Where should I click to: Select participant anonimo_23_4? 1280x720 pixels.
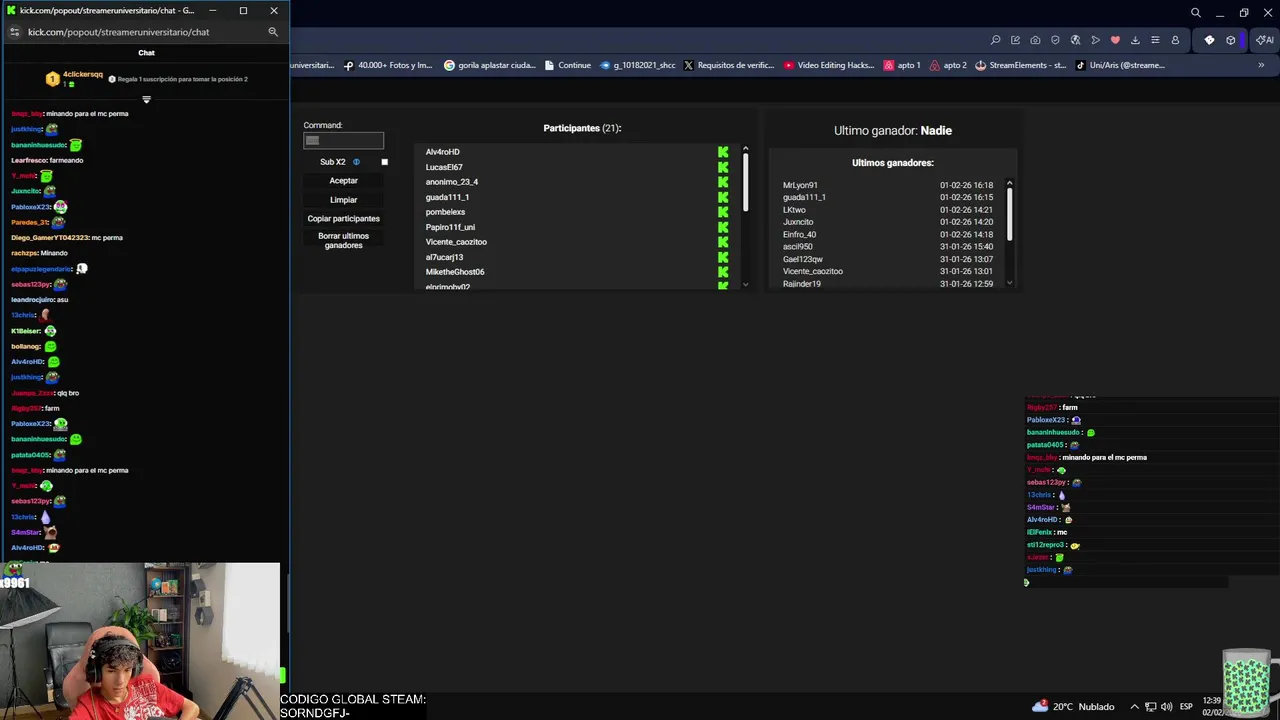click(x=452, y=182)
